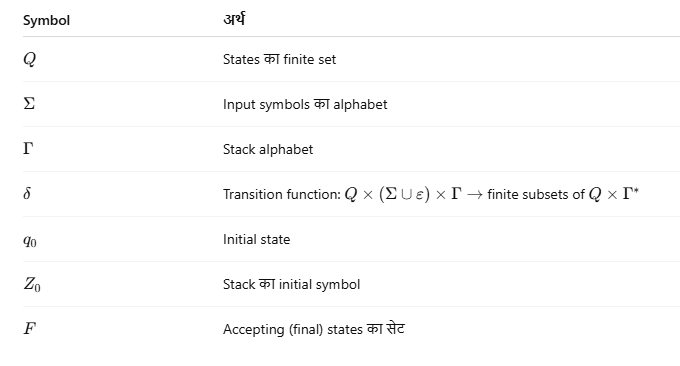
Task: Select the F symbol cell
Action: [29, 329]
